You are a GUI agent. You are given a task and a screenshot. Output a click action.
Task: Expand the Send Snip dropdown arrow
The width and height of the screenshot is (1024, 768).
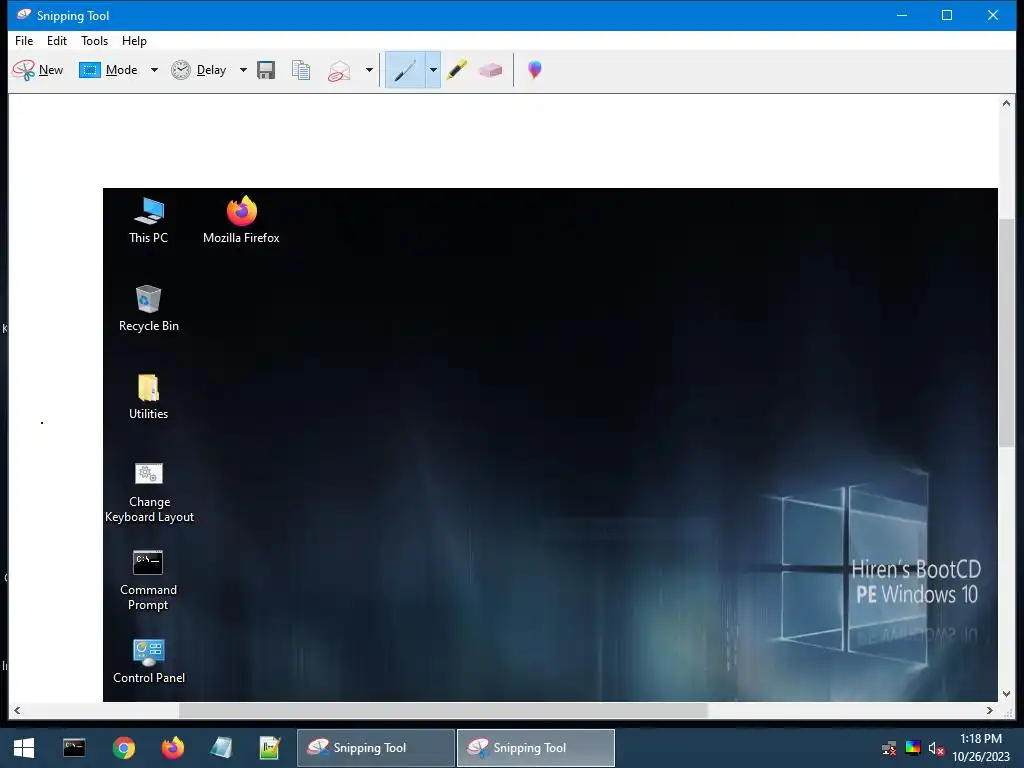click(x=369, y=70)
